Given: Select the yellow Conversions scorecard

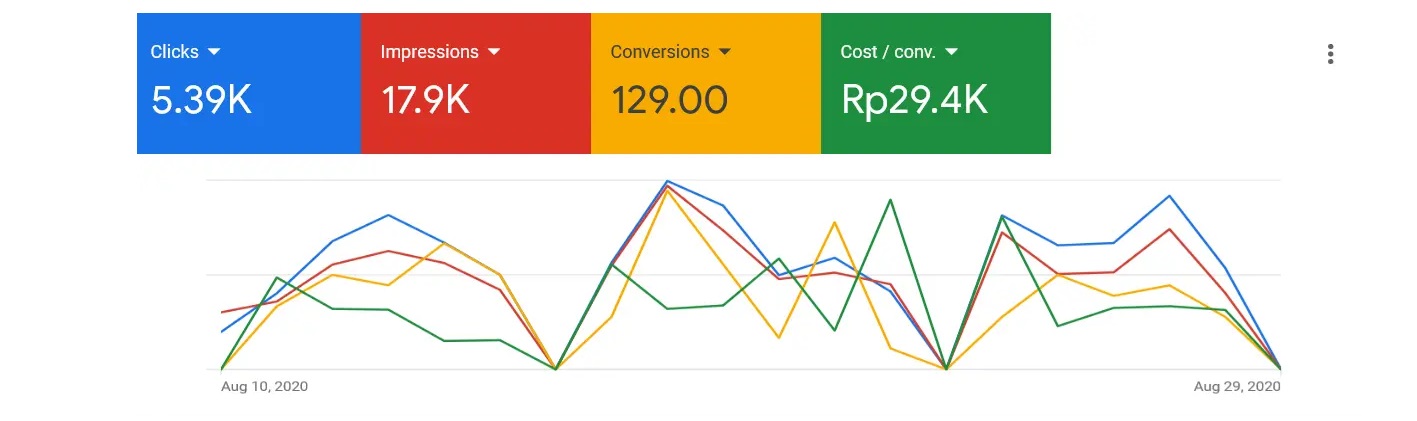Looking at the screenshot, I should [706, 83].
